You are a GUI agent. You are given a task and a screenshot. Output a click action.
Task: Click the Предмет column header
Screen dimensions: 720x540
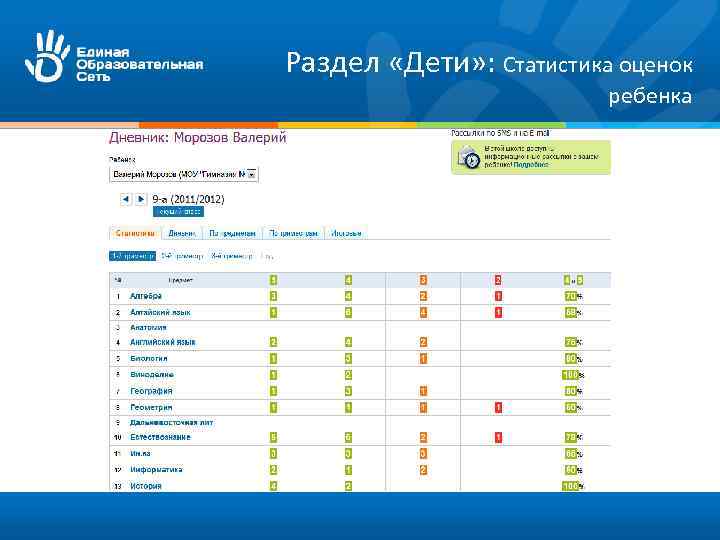[x=180, y=280]
